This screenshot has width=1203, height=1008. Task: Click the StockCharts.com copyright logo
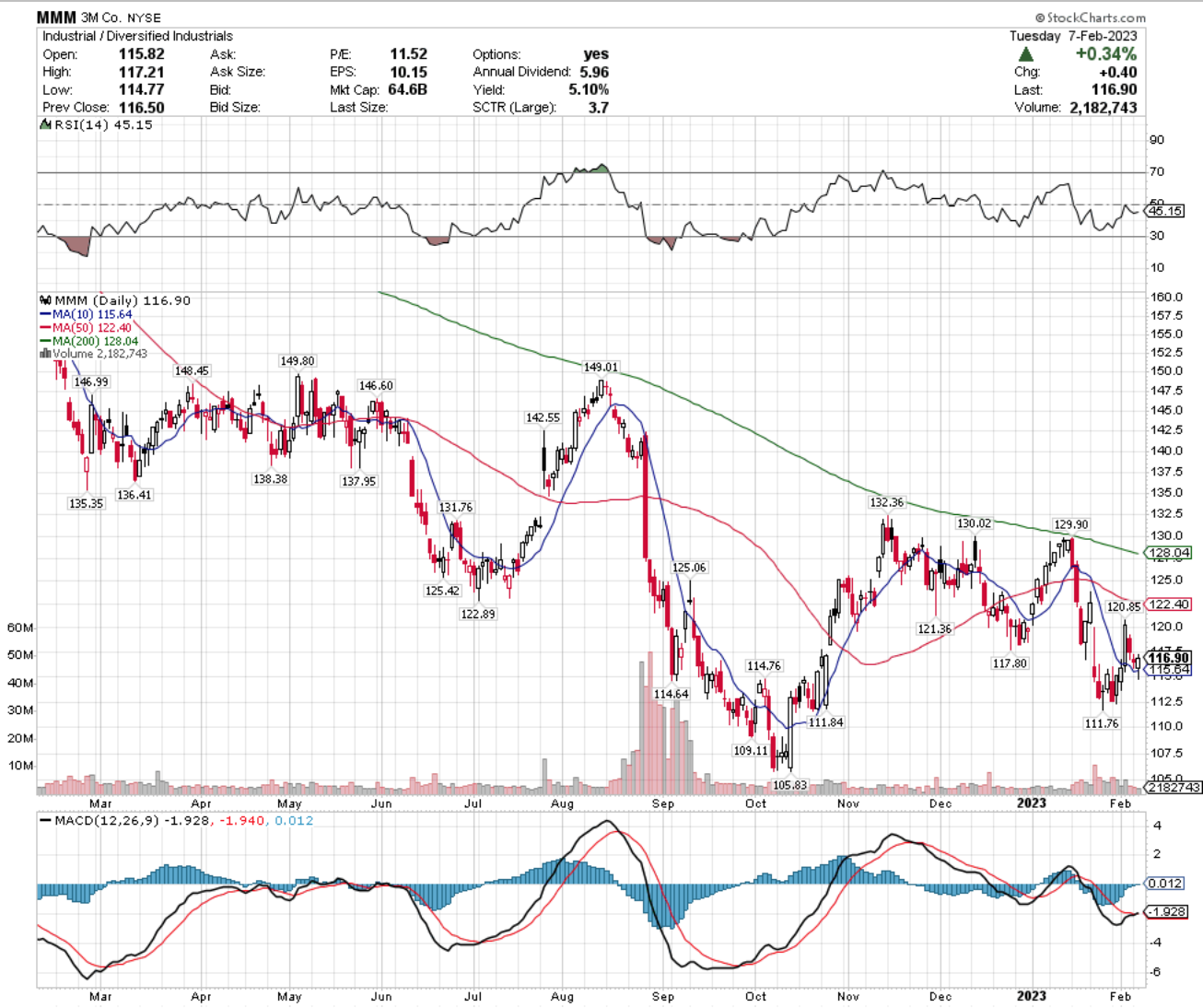point(1090,18)
